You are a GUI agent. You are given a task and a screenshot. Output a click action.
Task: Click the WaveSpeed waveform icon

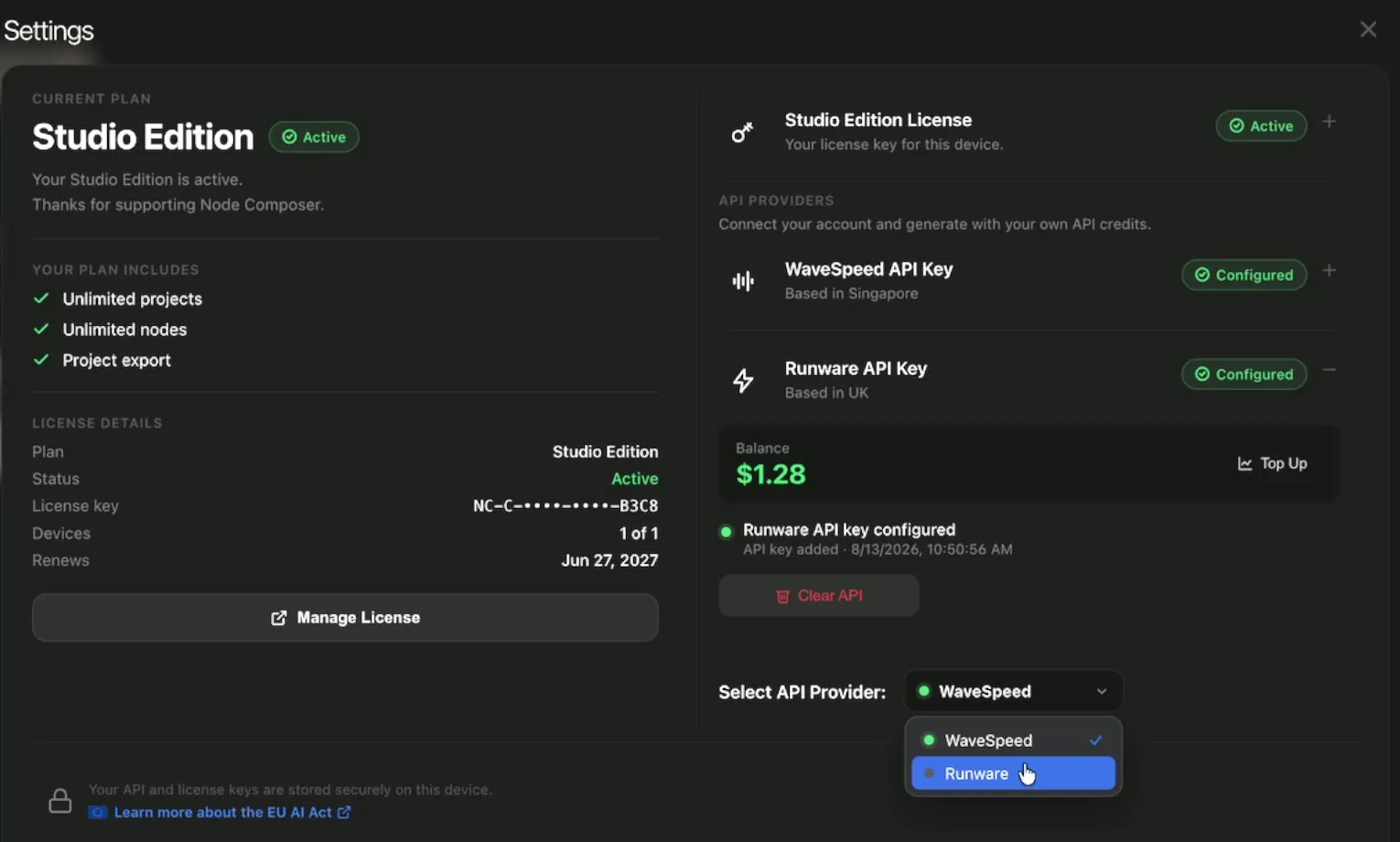(743, 281)
